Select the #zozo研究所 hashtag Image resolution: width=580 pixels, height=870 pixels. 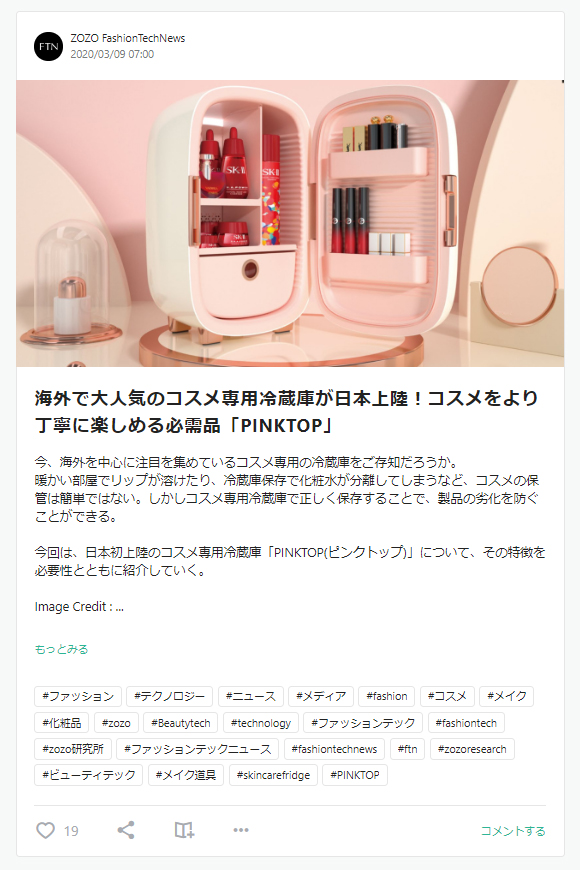(73, 749)
